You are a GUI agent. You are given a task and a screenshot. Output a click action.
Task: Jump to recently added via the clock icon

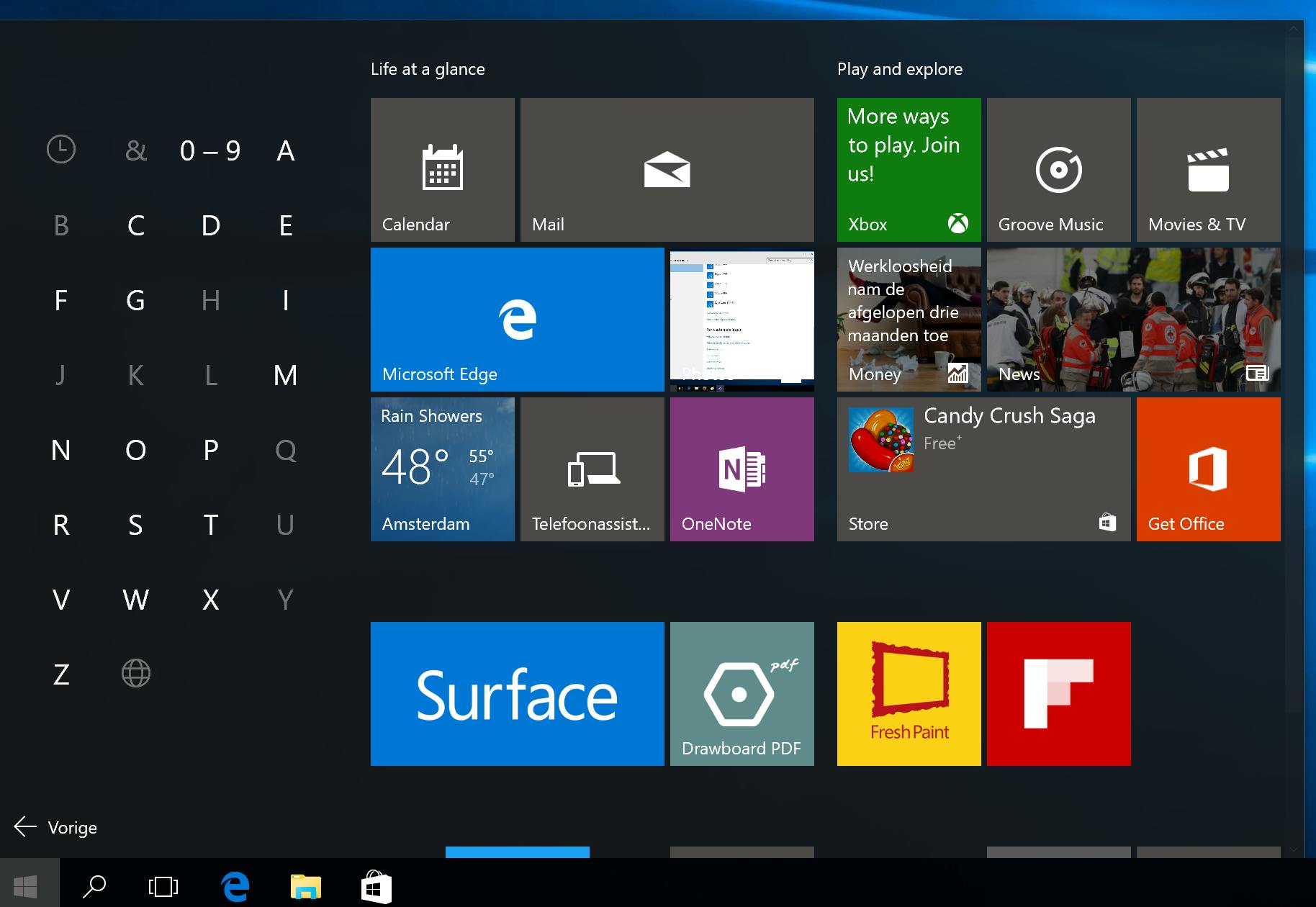pos(61,150)
